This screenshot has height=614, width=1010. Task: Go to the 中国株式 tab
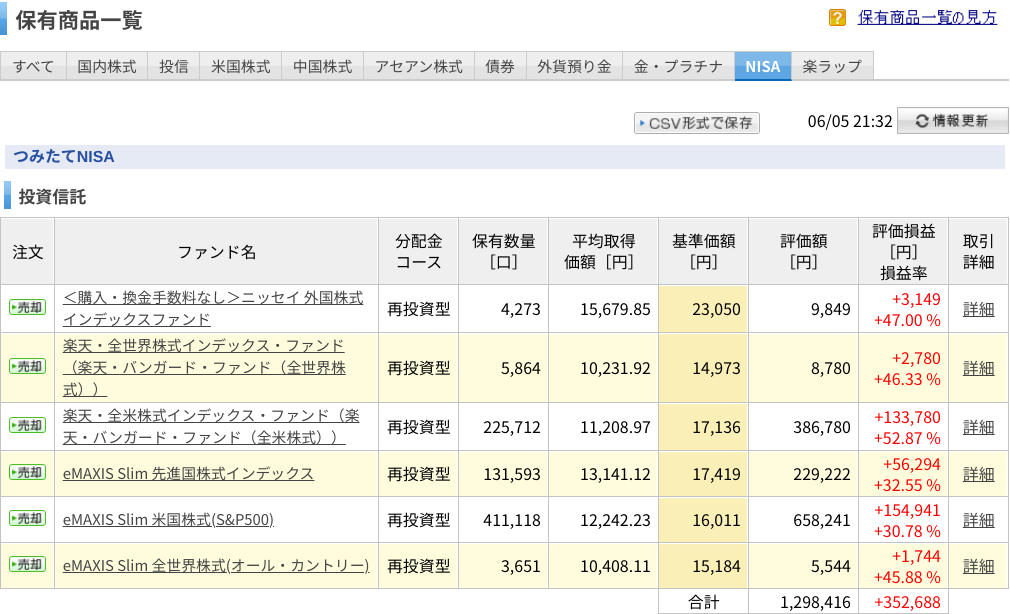tap(323, 66)
